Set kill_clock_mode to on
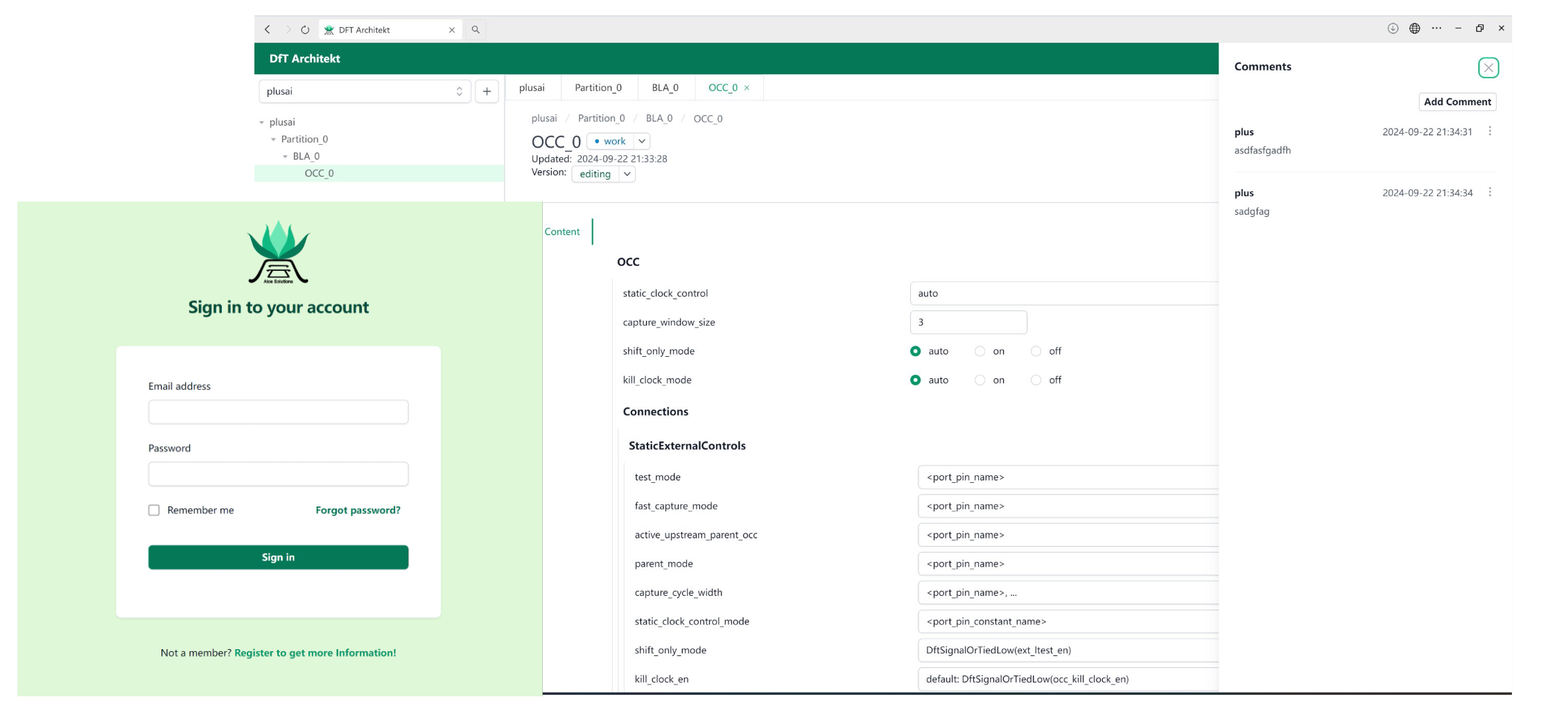Viewport: 1568px width, 715px height. [979, 380]
